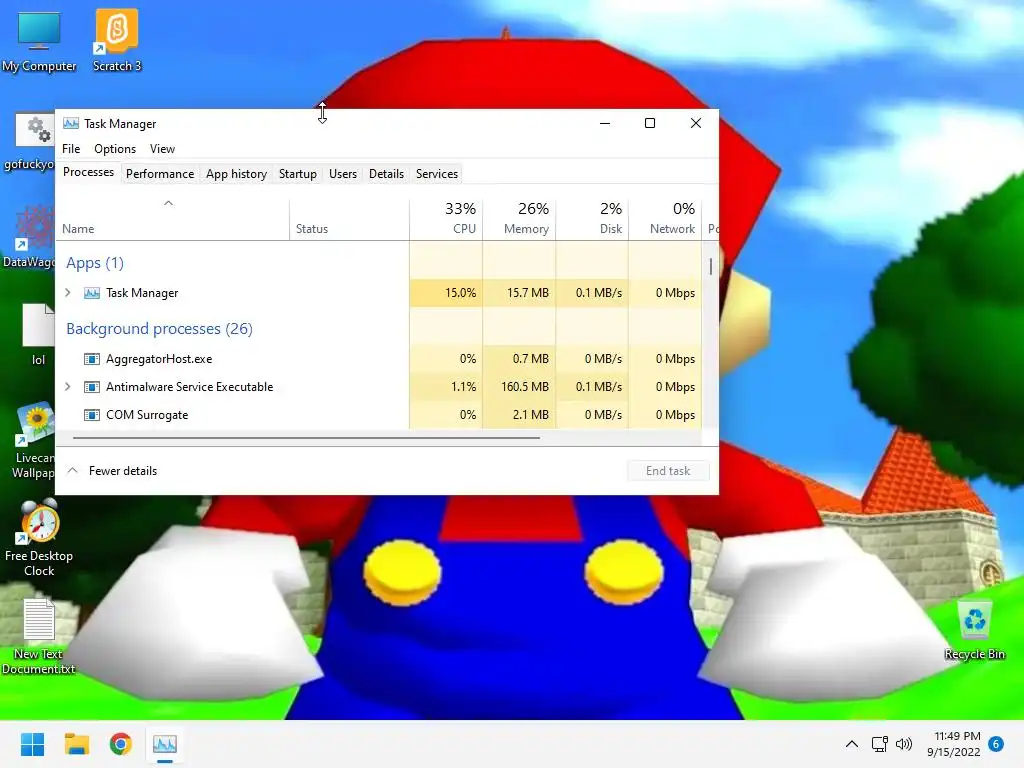Close the Task Manager window
Screen dimensions: 1024x768
click(x=696, y=123)
